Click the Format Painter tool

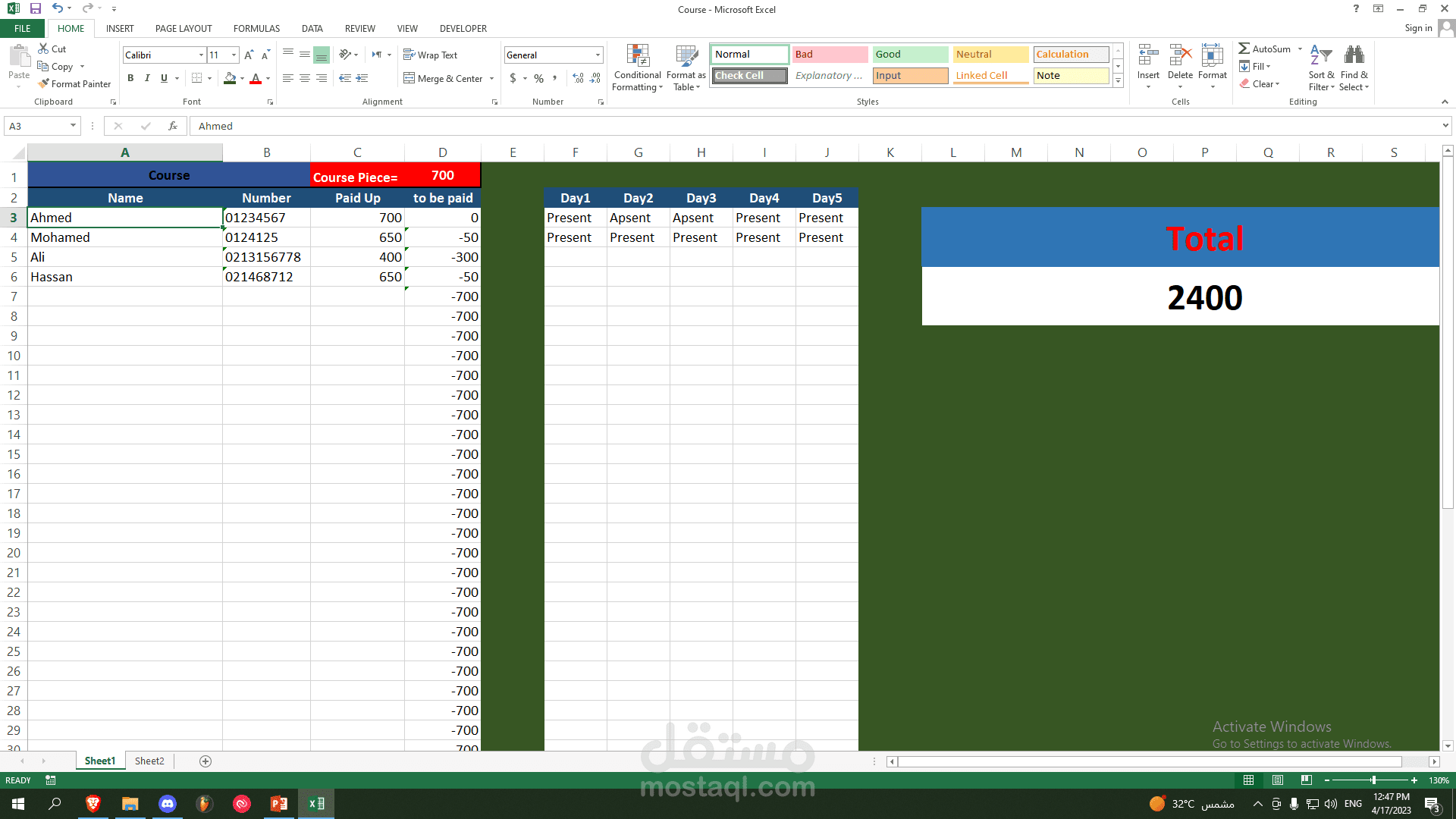tap(75, 84)
